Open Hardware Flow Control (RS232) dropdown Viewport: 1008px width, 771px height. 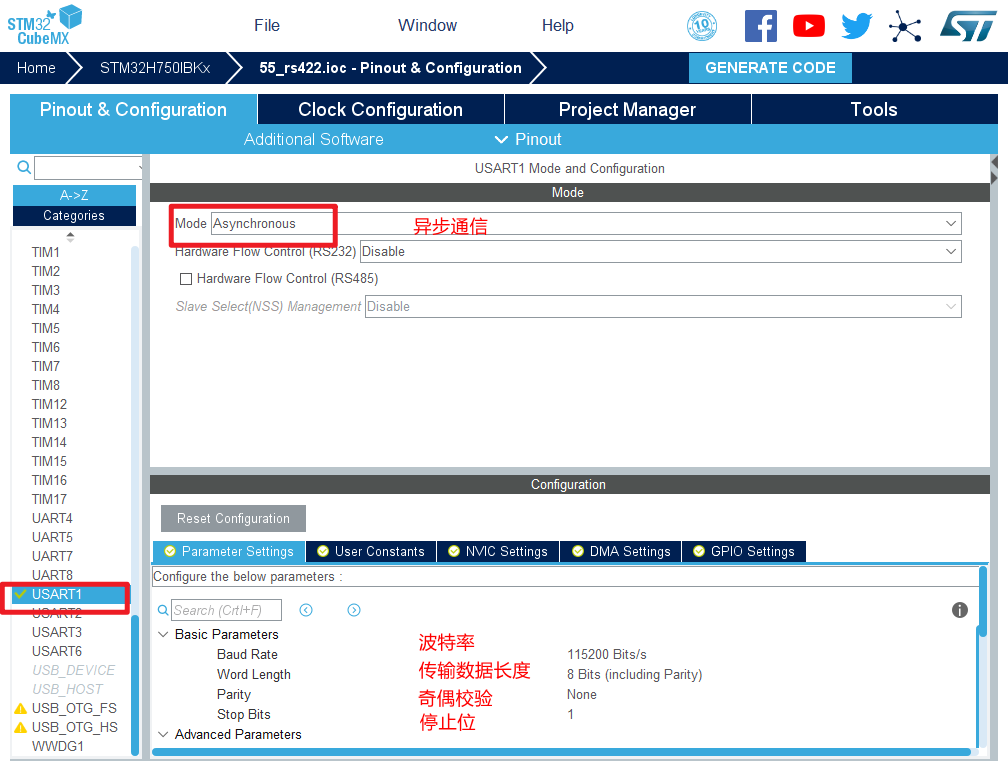tap(660, 252)
